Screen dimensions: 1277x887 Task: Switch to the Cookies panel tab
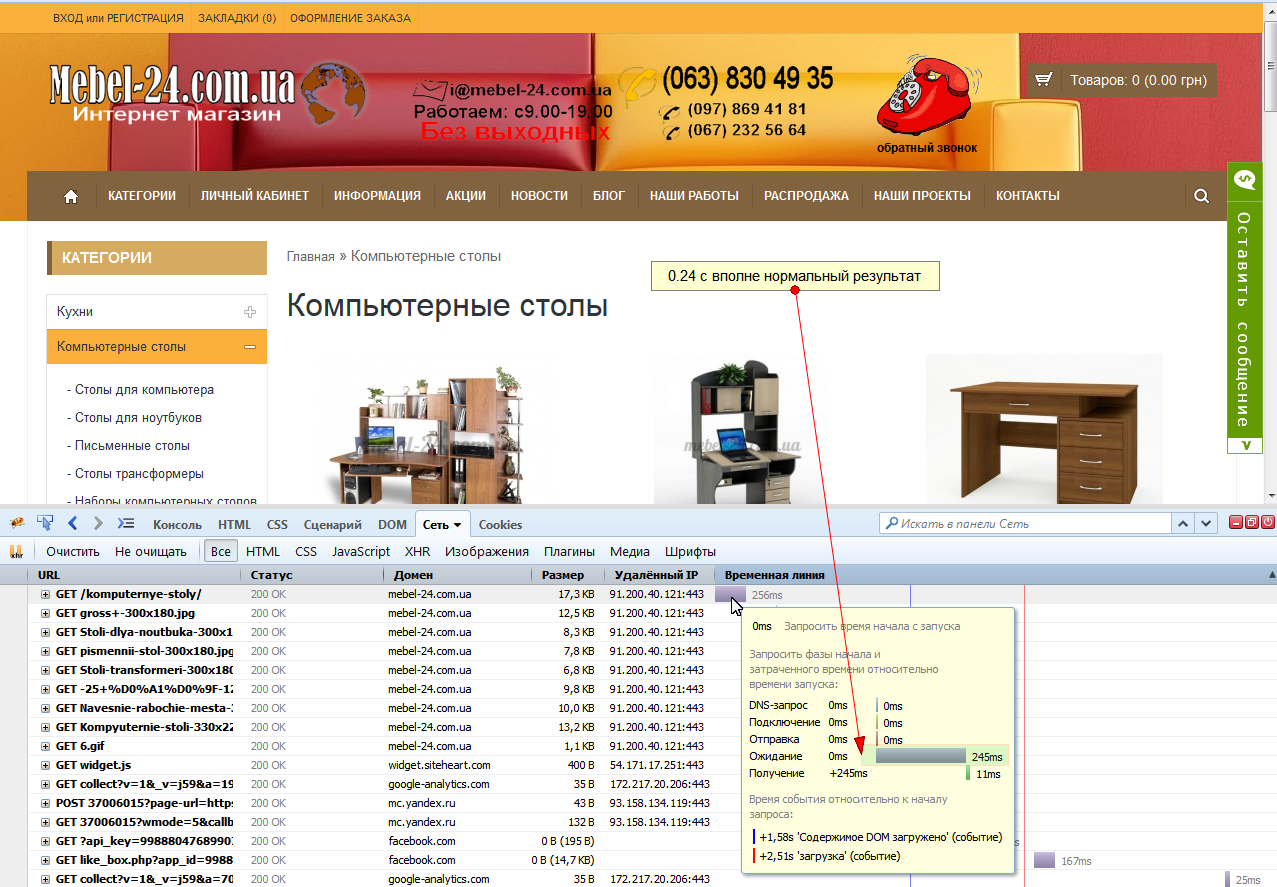(x=500, y=523)
